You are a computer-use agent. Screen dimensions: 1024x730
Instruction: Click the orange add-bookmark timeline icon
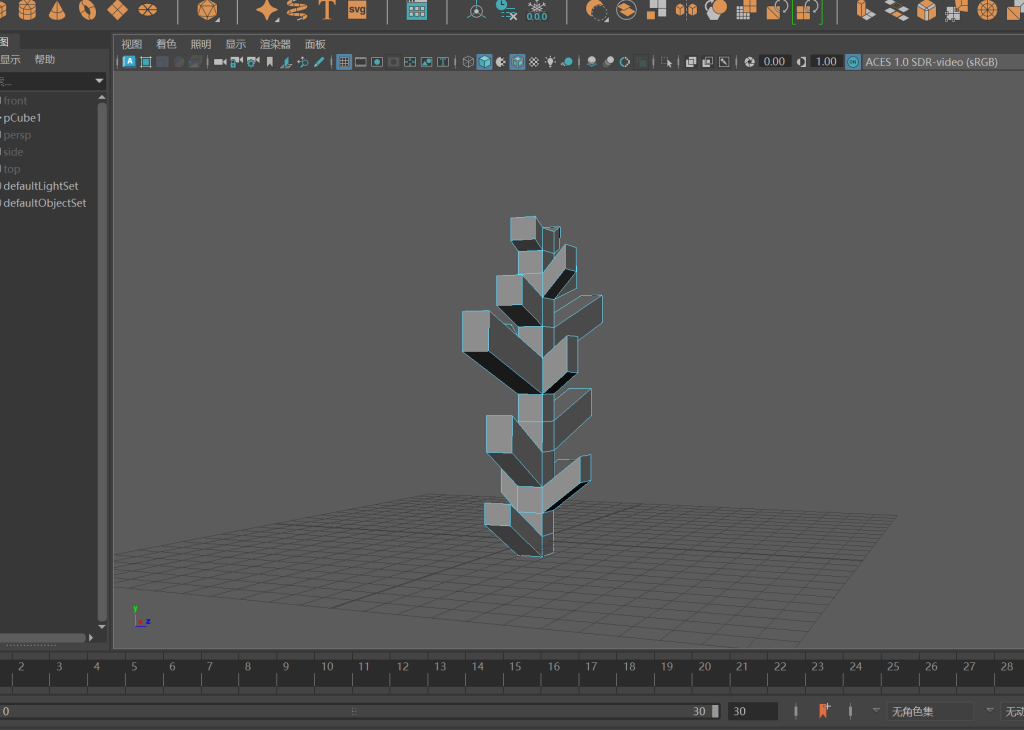[824, 710]
